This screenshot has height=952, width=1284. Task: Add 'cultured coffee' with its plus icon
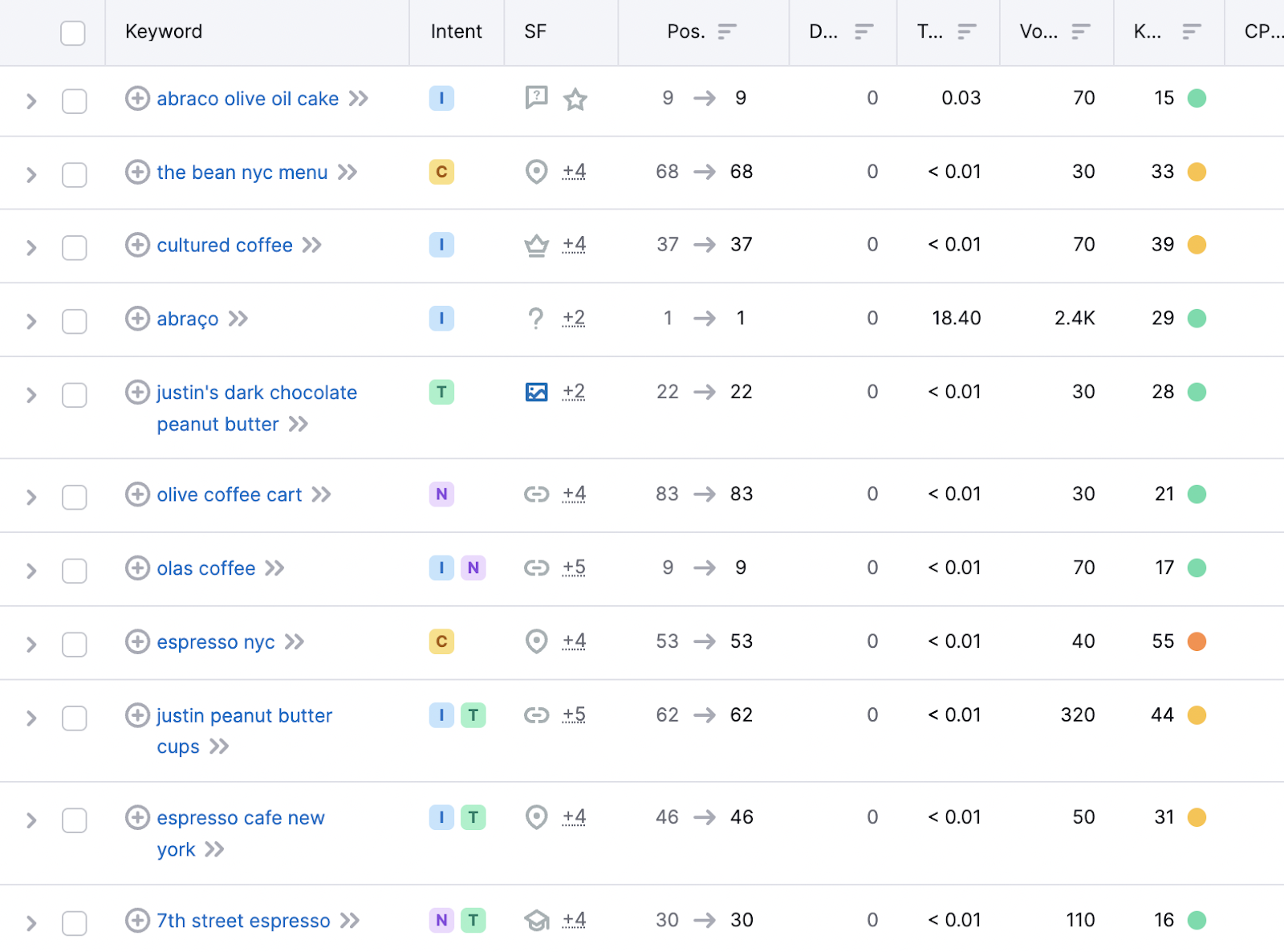pos(137,245)
